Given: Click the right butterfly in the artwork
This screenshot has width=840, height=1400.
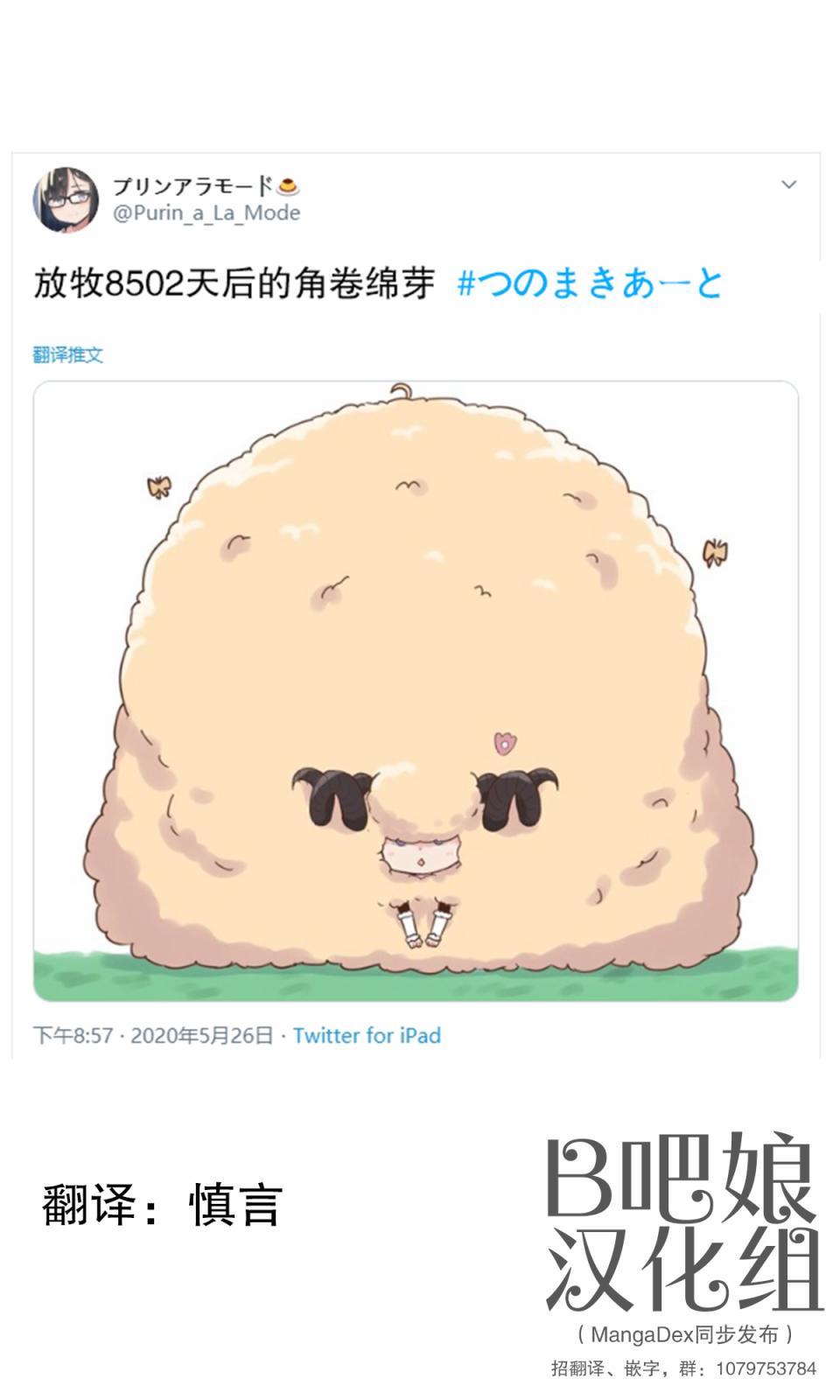Looking at the screenshot, I should 715,552.
